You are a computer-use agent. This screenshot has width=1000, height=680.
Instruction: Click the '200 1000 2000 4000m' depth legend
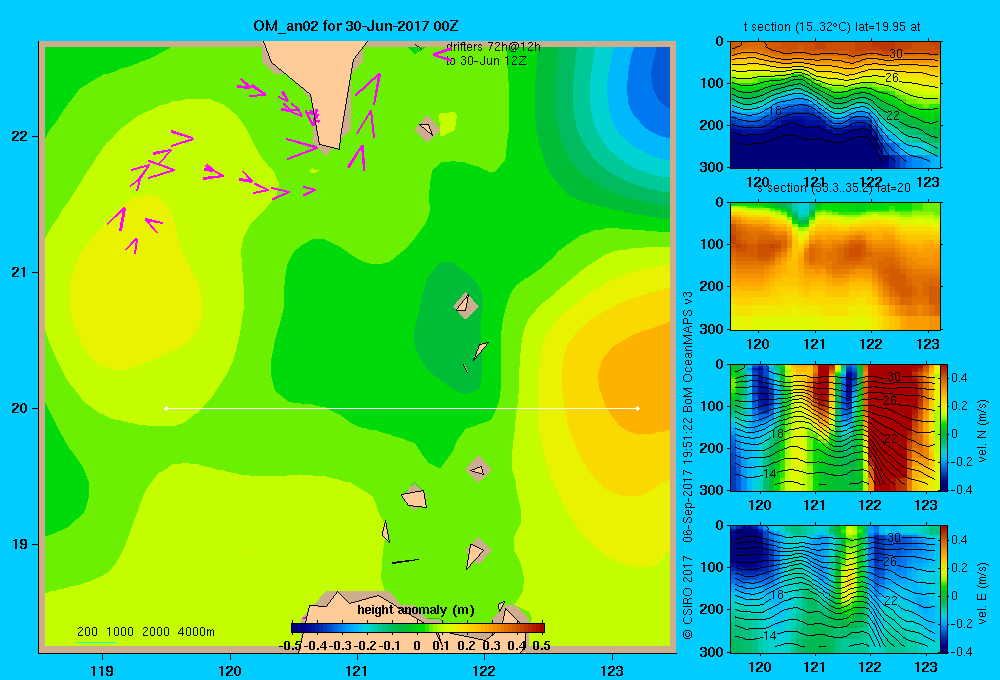145,632
